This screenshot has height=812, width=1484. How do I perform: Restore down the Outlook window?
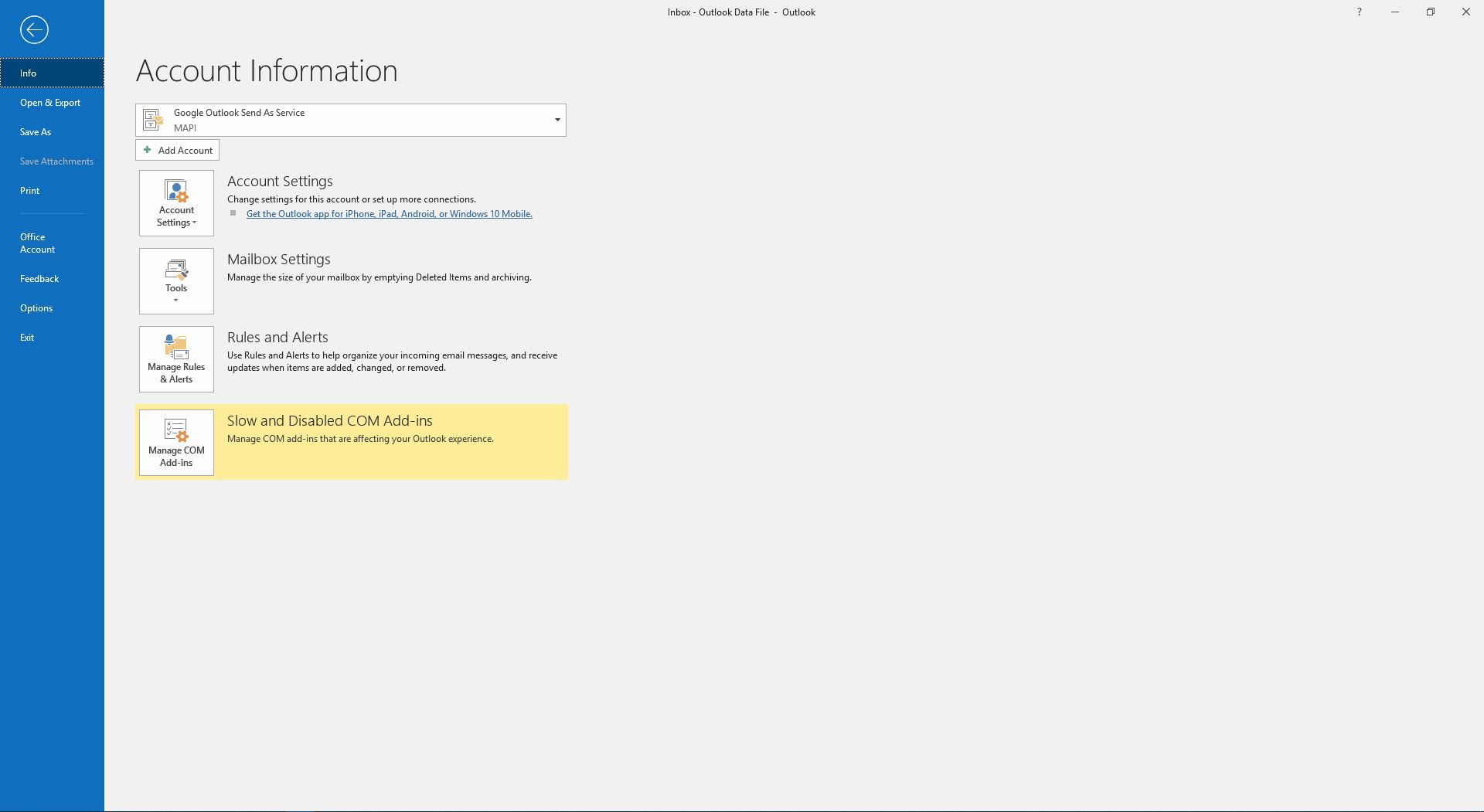click(1430, 12)
